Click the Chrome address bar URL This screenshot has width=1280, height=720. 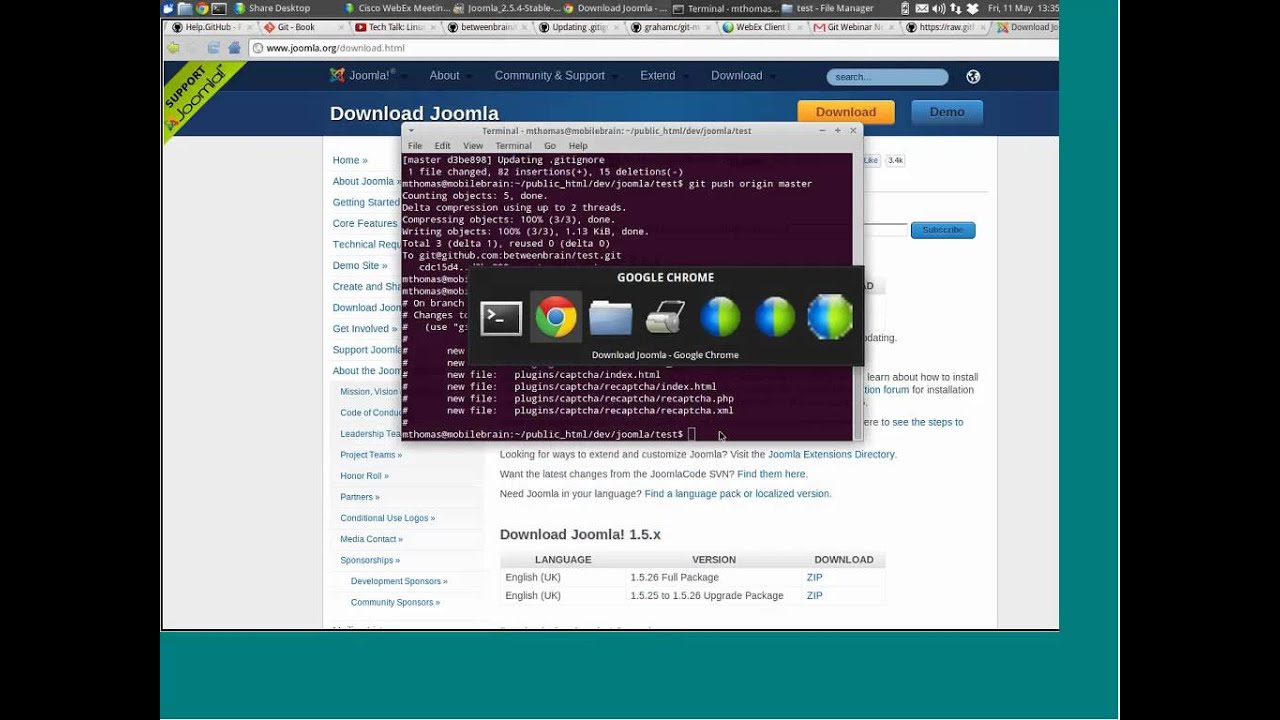[336, 48]
